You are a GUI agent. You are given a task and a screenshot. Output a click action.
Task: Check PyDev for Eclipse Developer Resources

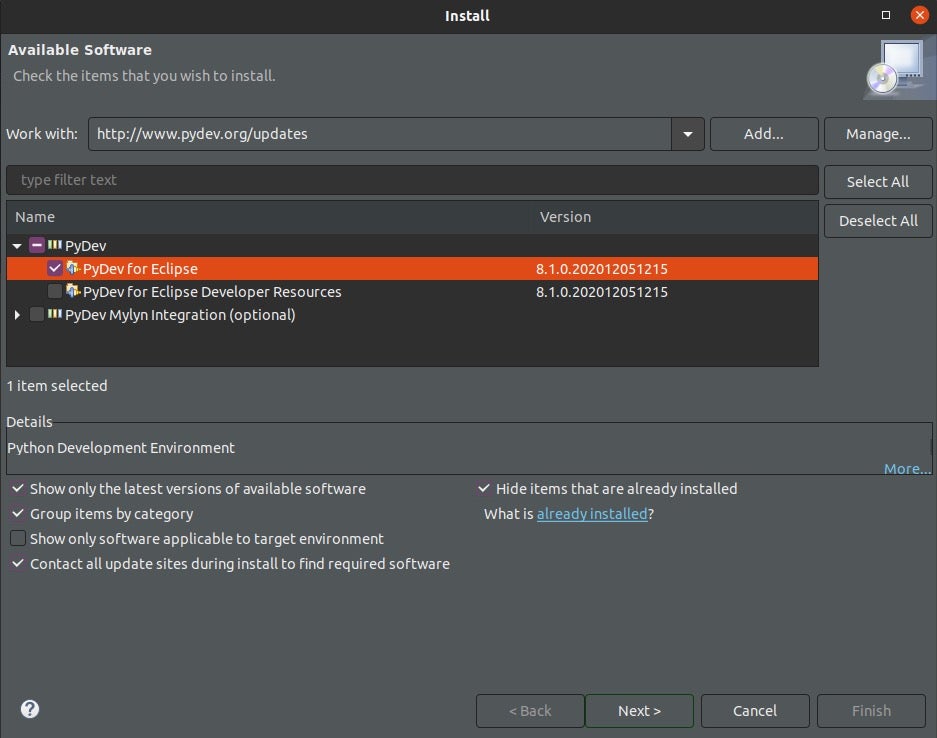click(x=55, y=291)
